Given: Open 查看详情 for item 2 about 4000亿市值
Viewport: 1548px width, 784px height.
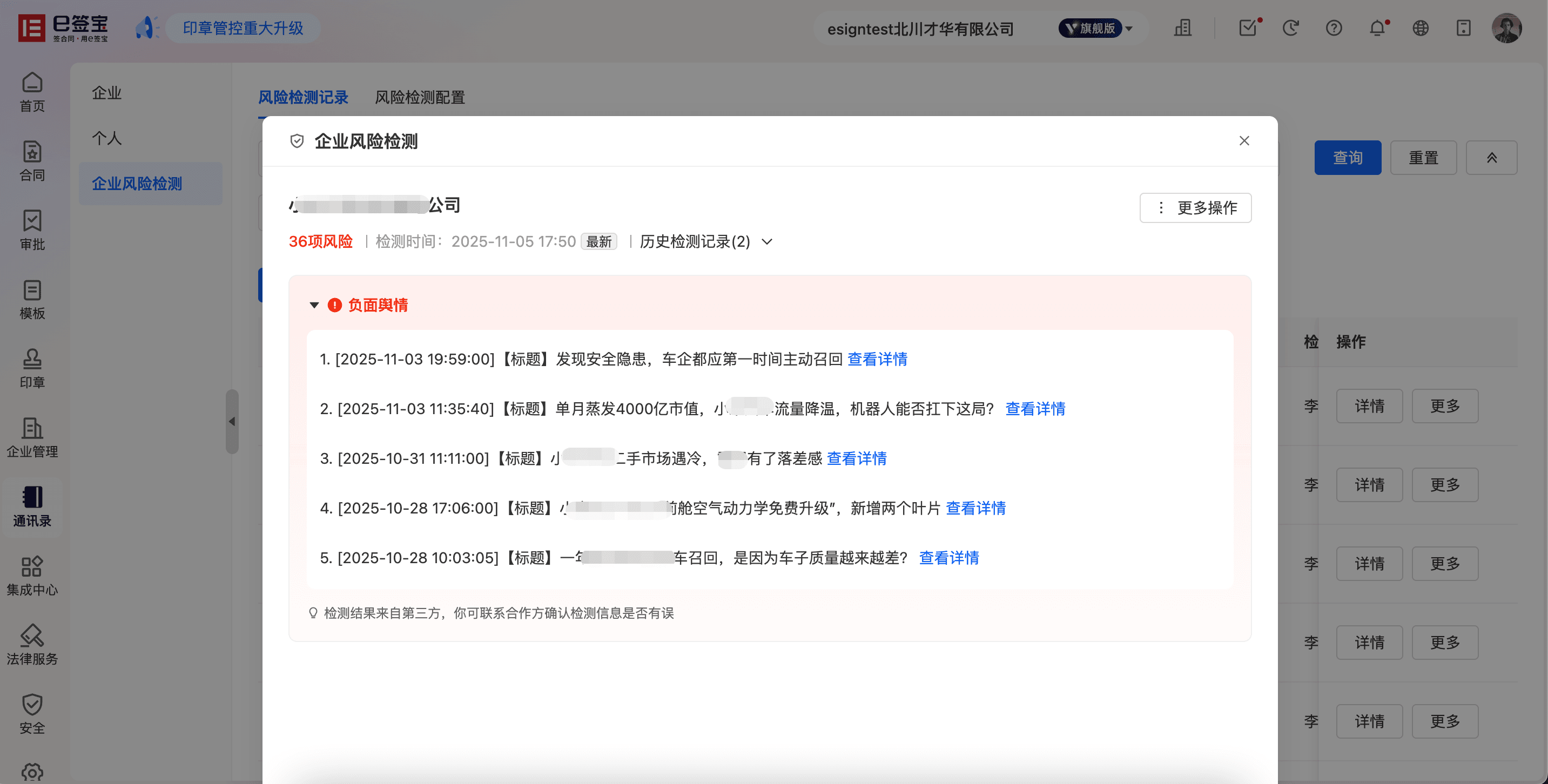Looking at the screenshot, I should 1035,409.
